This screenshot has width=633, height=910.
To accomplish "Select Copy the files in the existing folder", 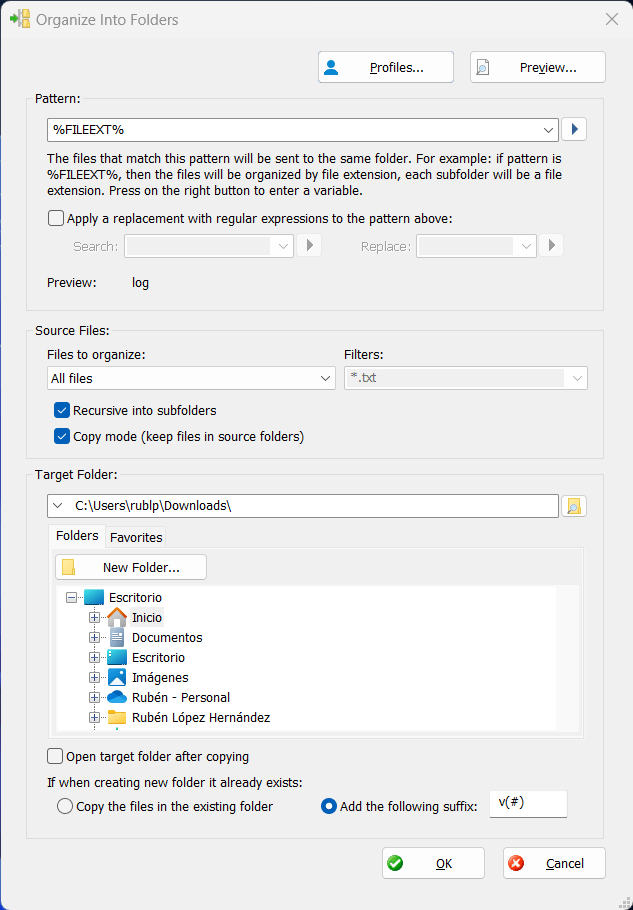I will [65, 806].
